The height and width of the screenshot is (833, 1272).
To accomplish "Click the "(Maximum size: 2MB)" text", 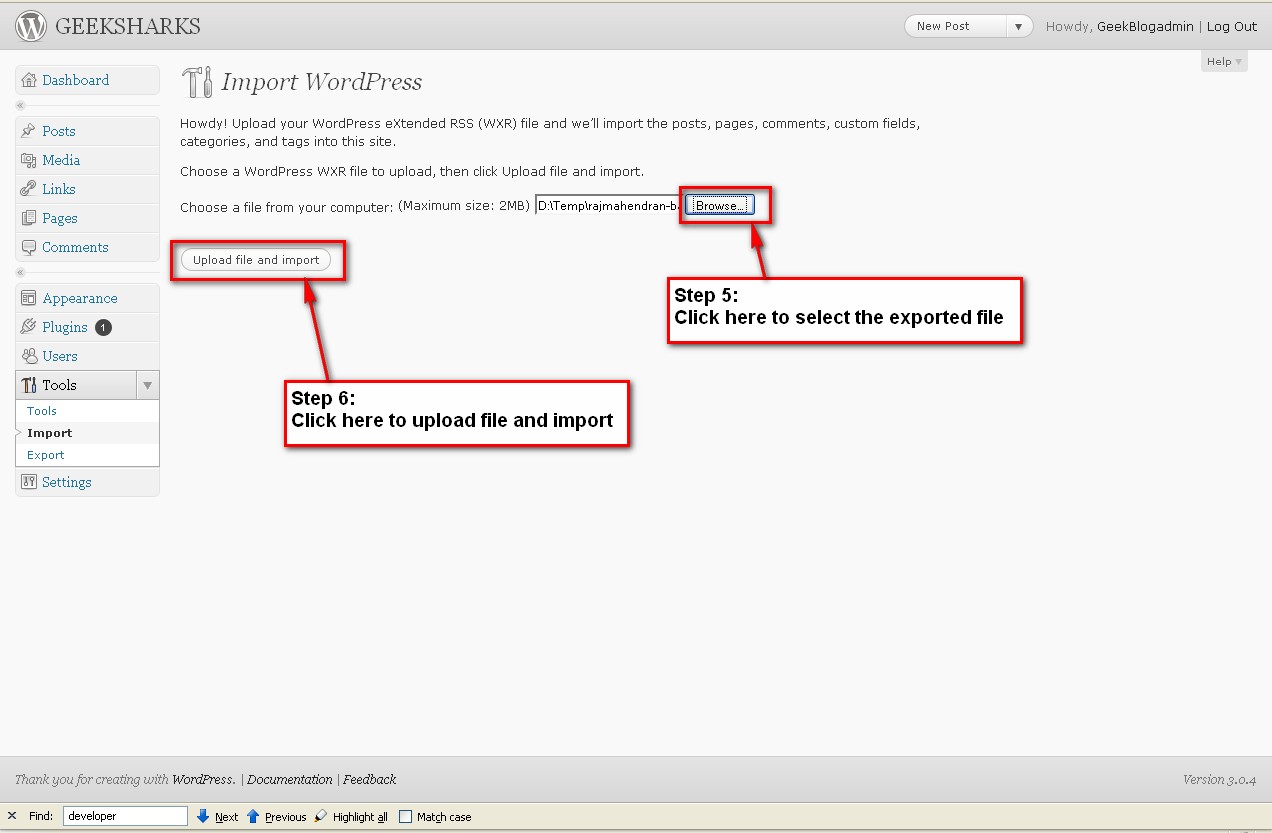I will pos(464,206).
